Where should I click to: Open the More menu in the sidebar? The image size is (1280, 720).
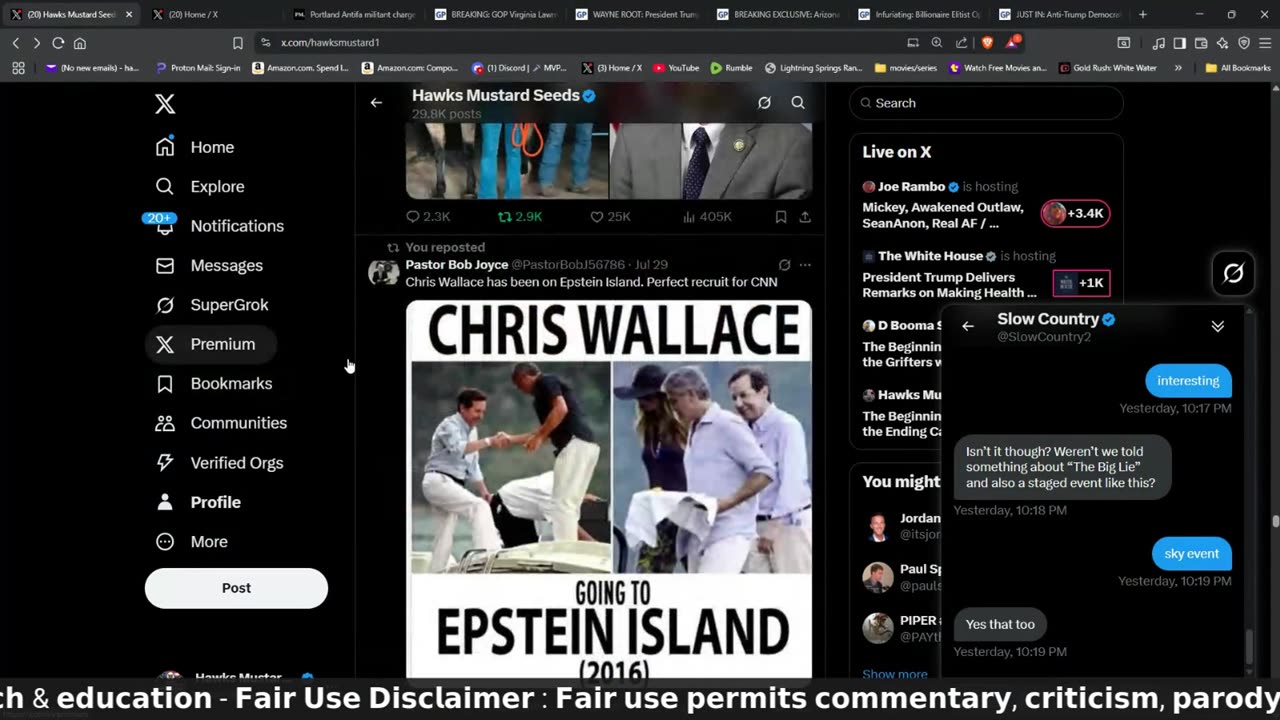pyautogui.click(x=192, y=541)
